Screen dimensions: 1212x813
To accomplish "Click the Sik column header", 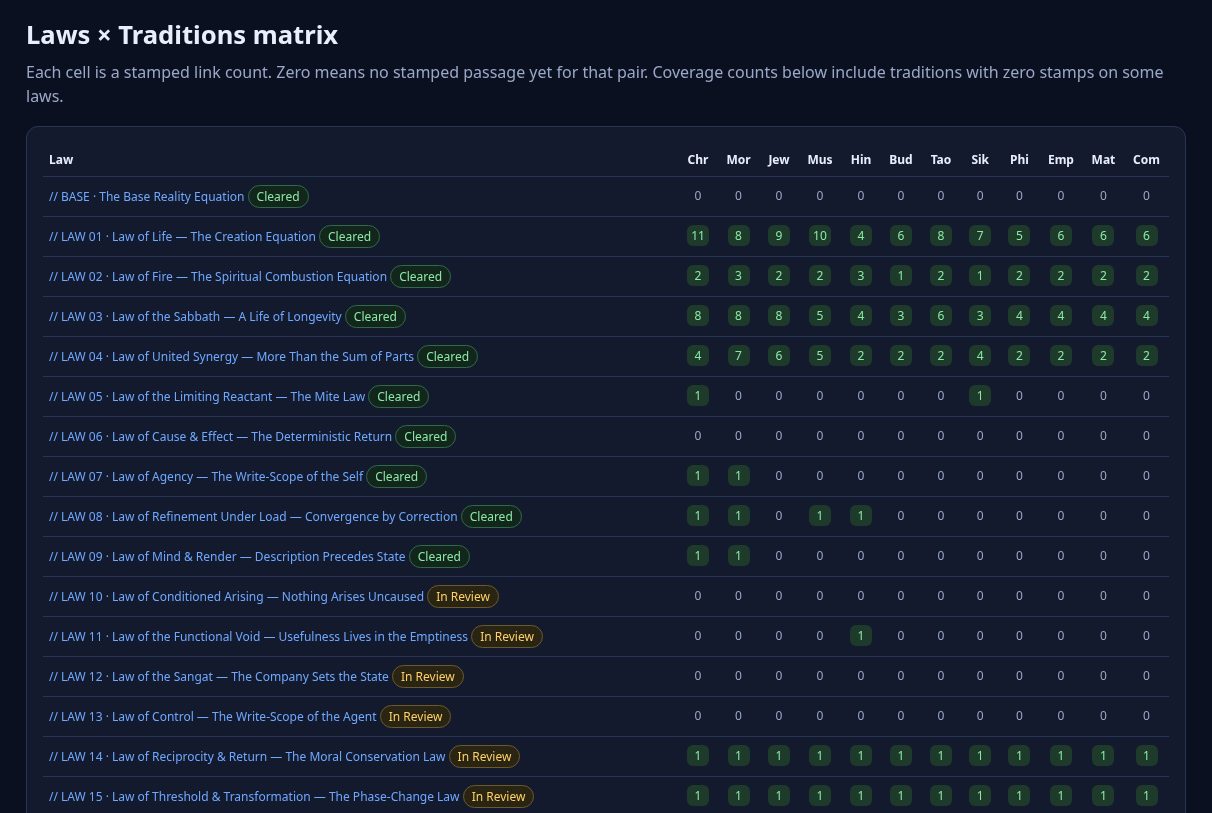I will click(x=980, y=160).
